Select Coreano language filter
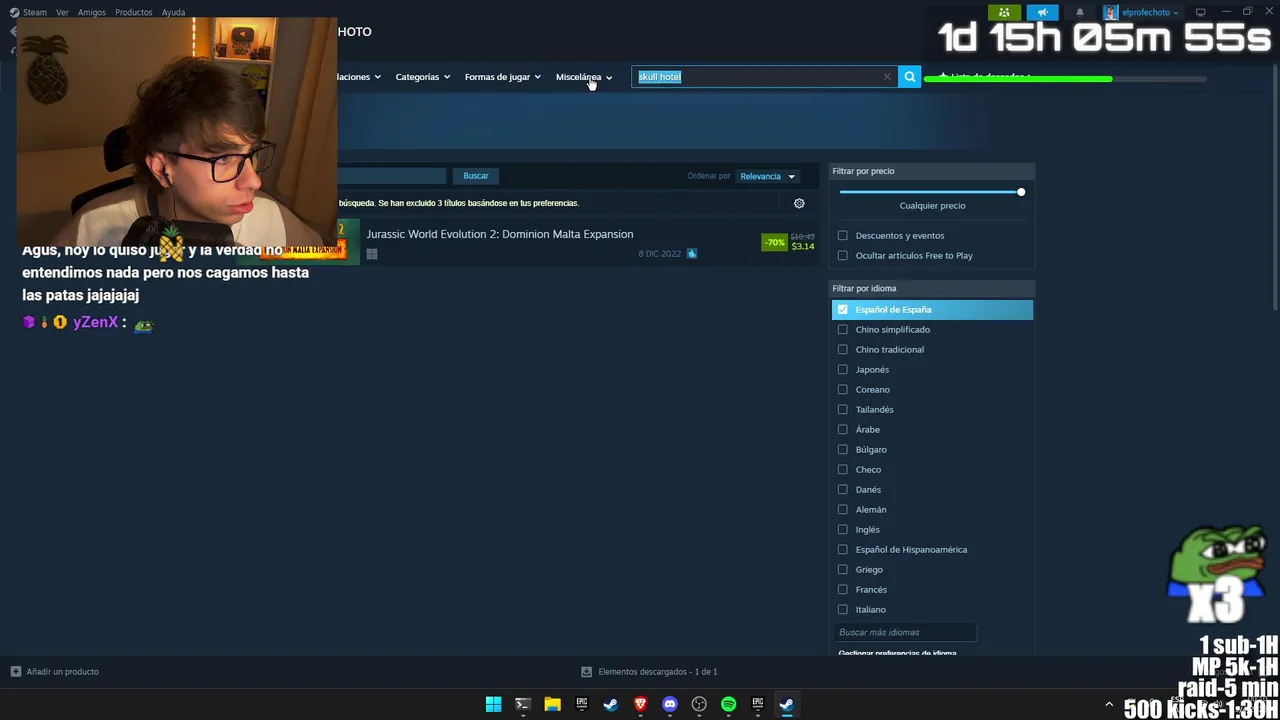Screen dimensions: 1280x720 pos(843,390)
